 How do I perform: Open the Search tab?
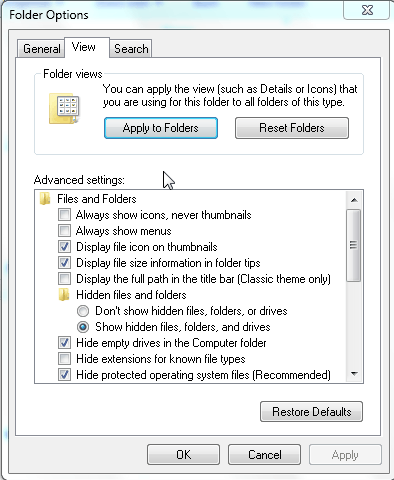coord(131,49)
